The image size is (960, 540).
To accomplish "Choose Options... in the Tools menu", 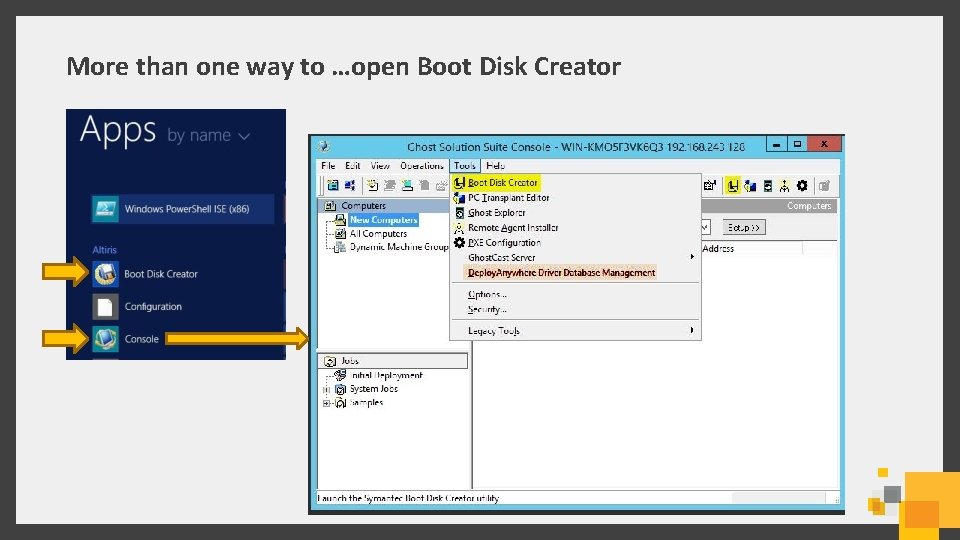I will point(576,294).
